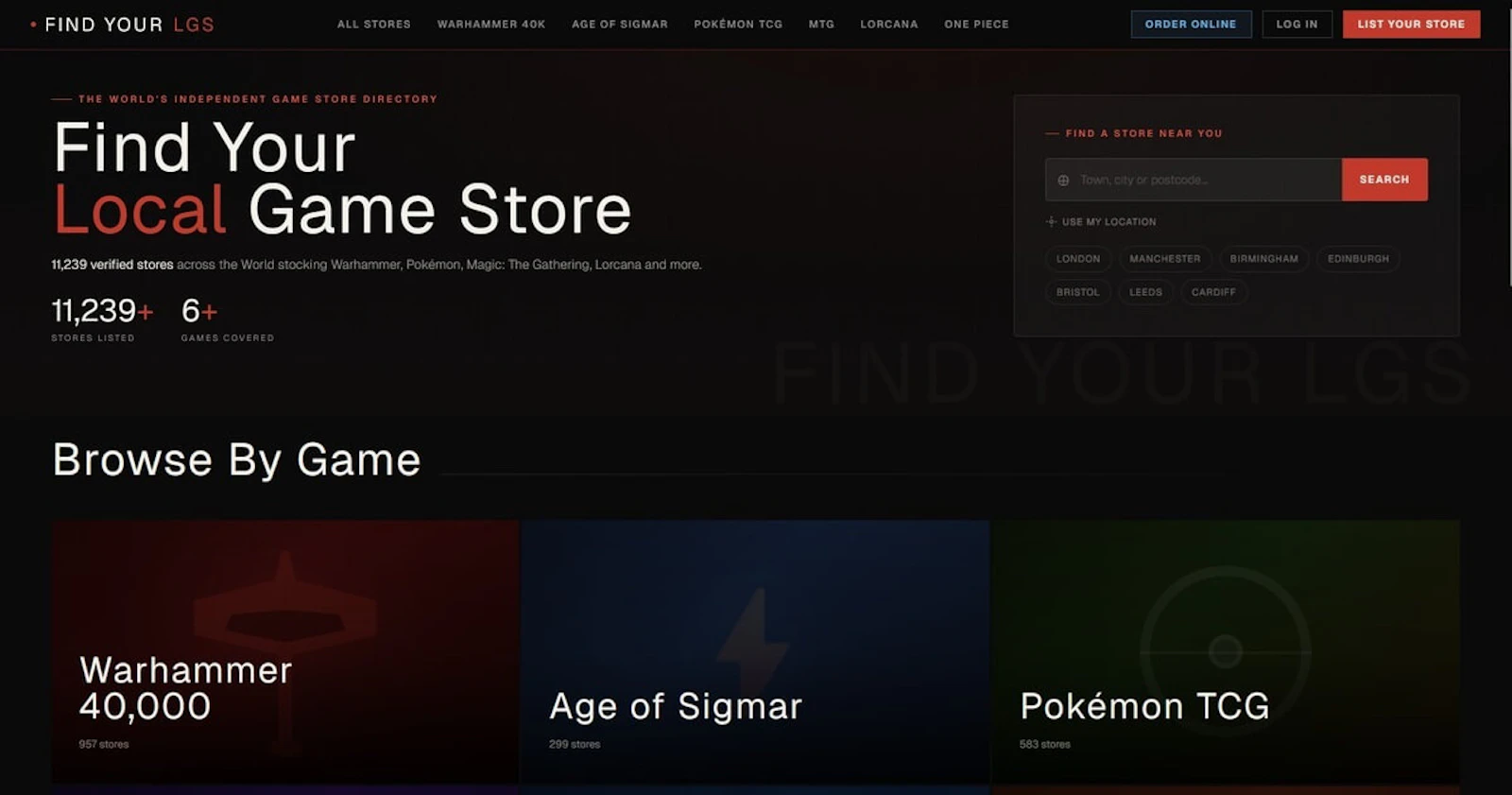Screen dimensions: 1512x795
Task: Select the Birmingham quick location chip
Action: (x=1263, y=259)
